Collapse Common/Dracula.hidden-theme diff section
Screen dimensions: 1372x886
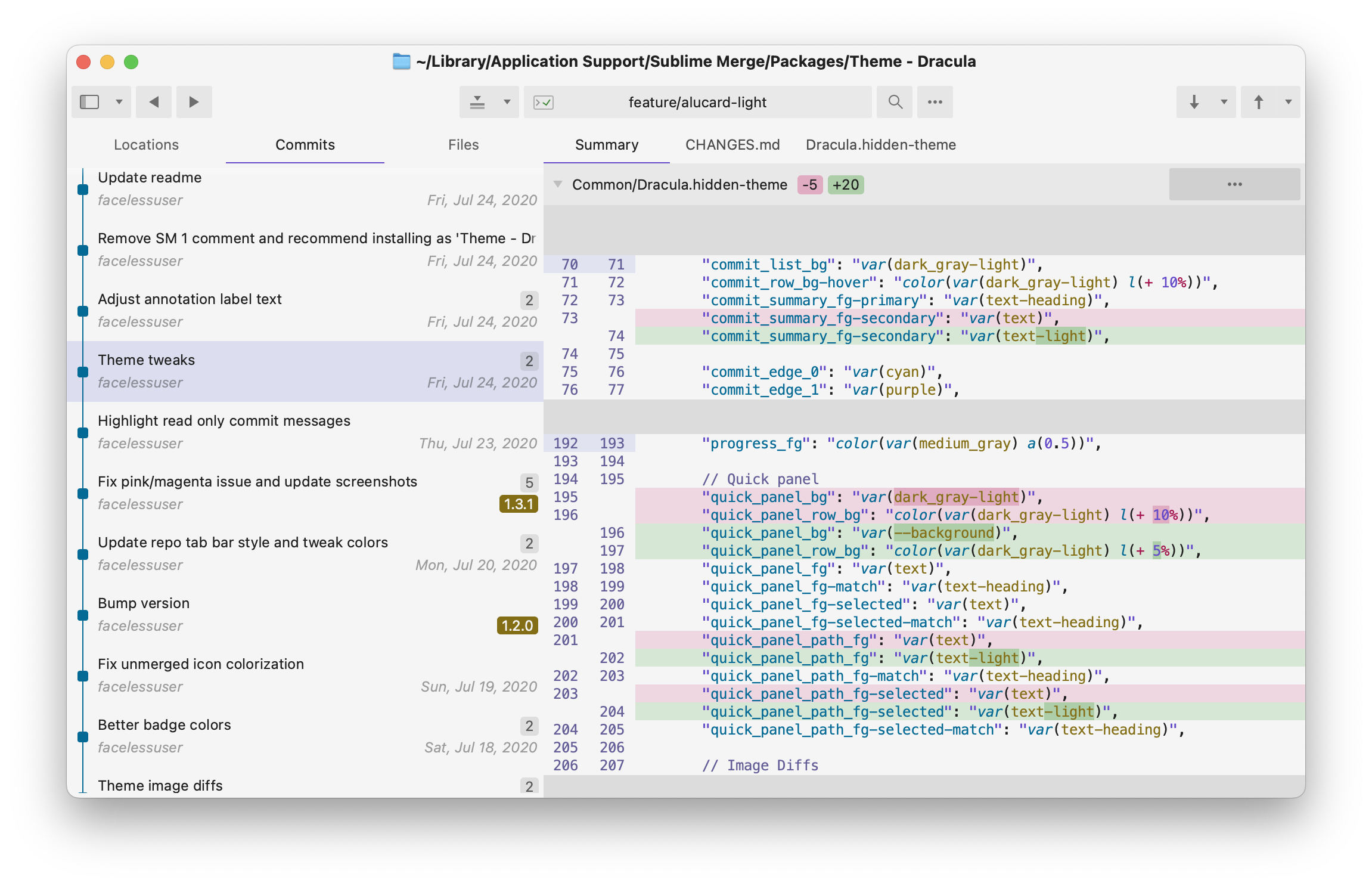(558, 184)
